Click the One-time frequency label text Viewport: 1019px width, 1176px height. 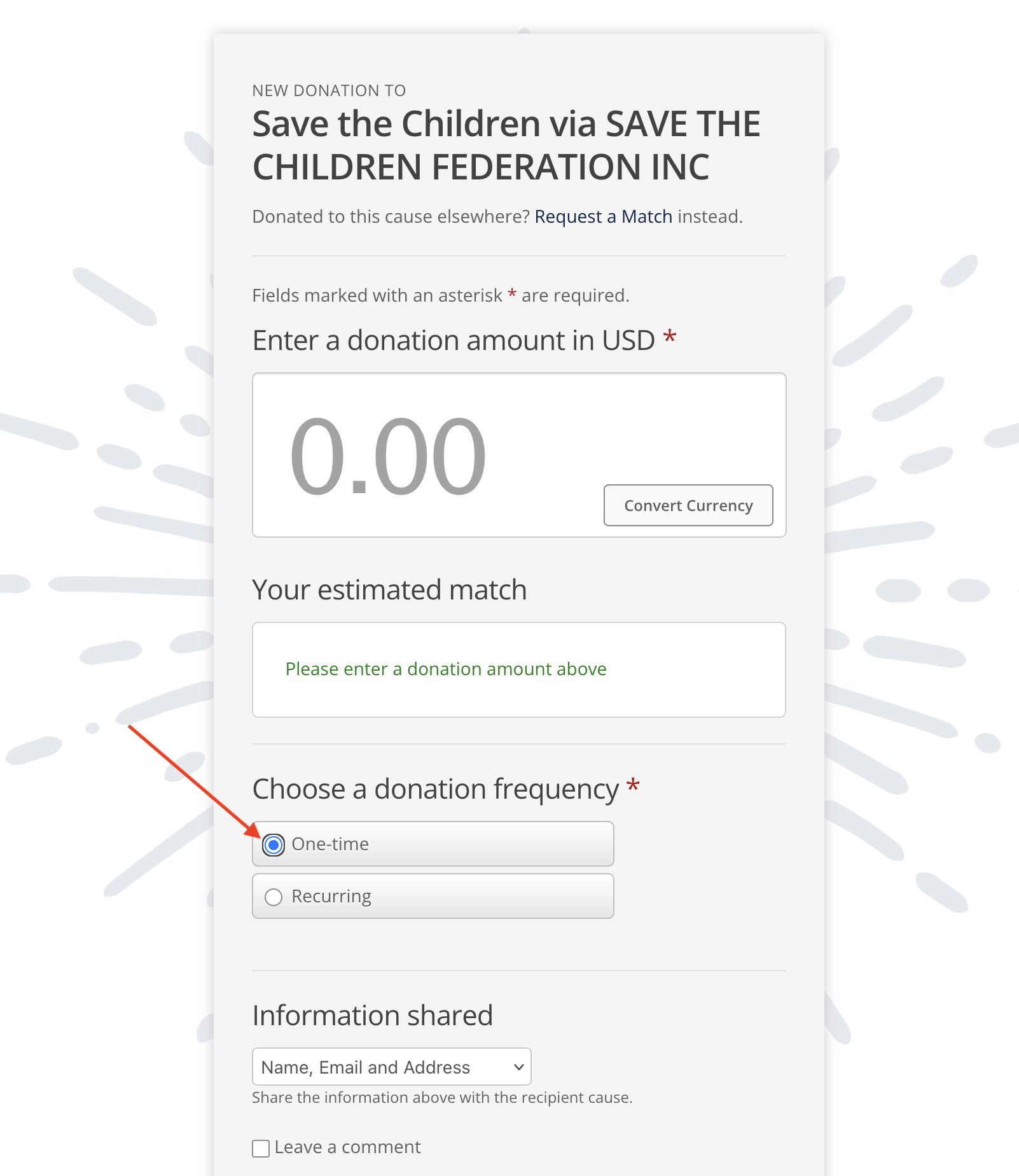tap(330, 844)
